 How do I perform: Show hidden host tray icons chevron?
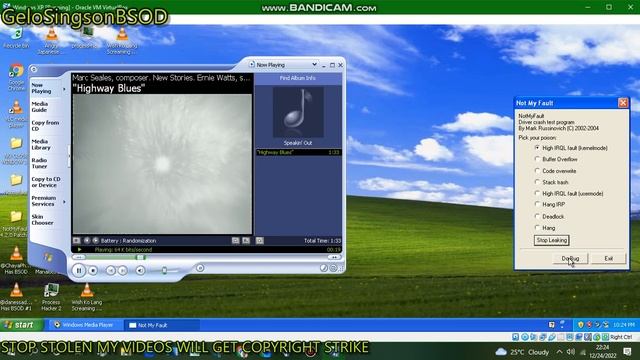559,352
